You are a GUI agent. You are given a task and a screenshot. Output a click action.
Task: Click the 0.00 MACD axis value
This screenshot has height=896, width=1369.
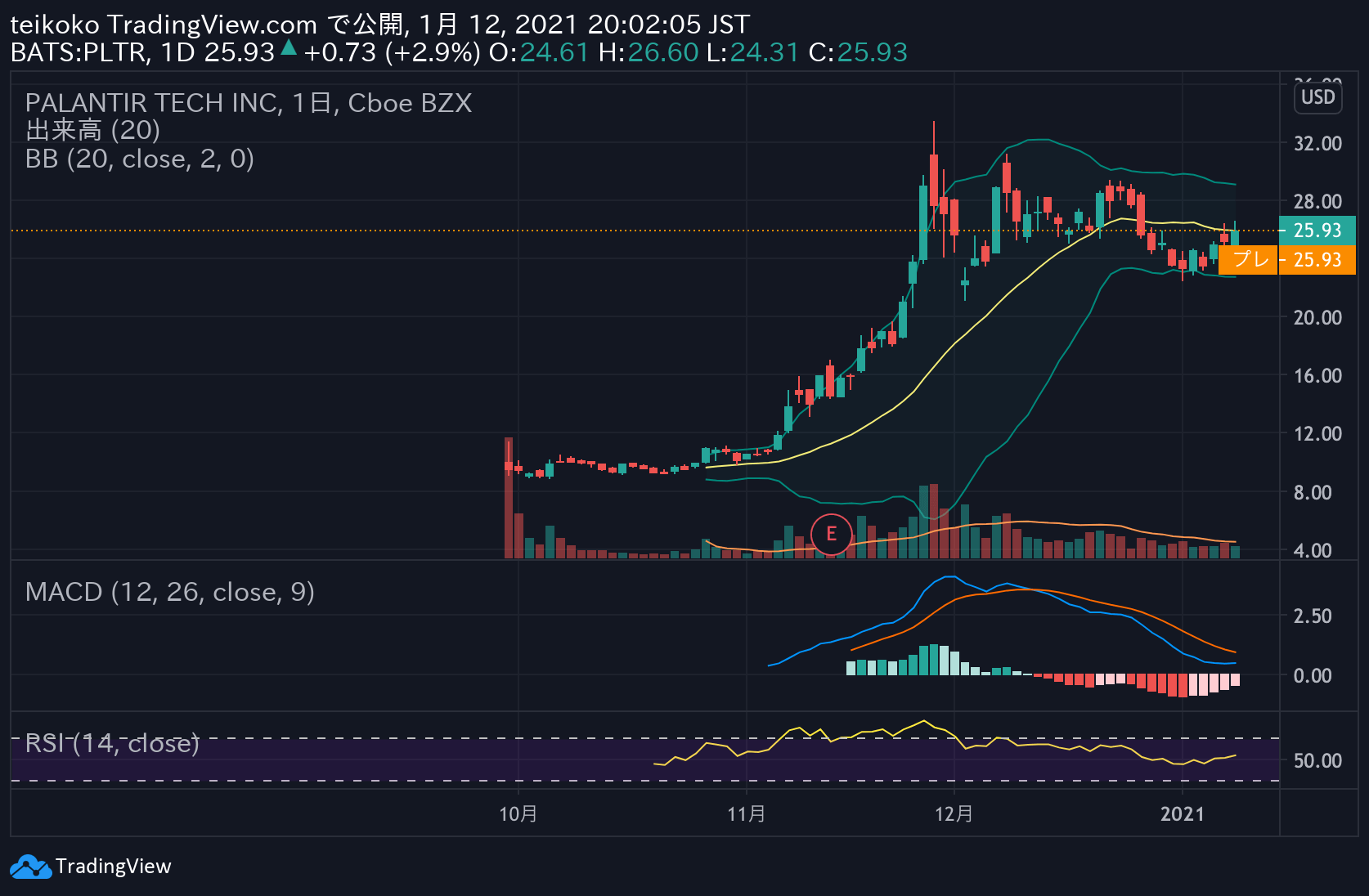click(x=1313, y=675)
